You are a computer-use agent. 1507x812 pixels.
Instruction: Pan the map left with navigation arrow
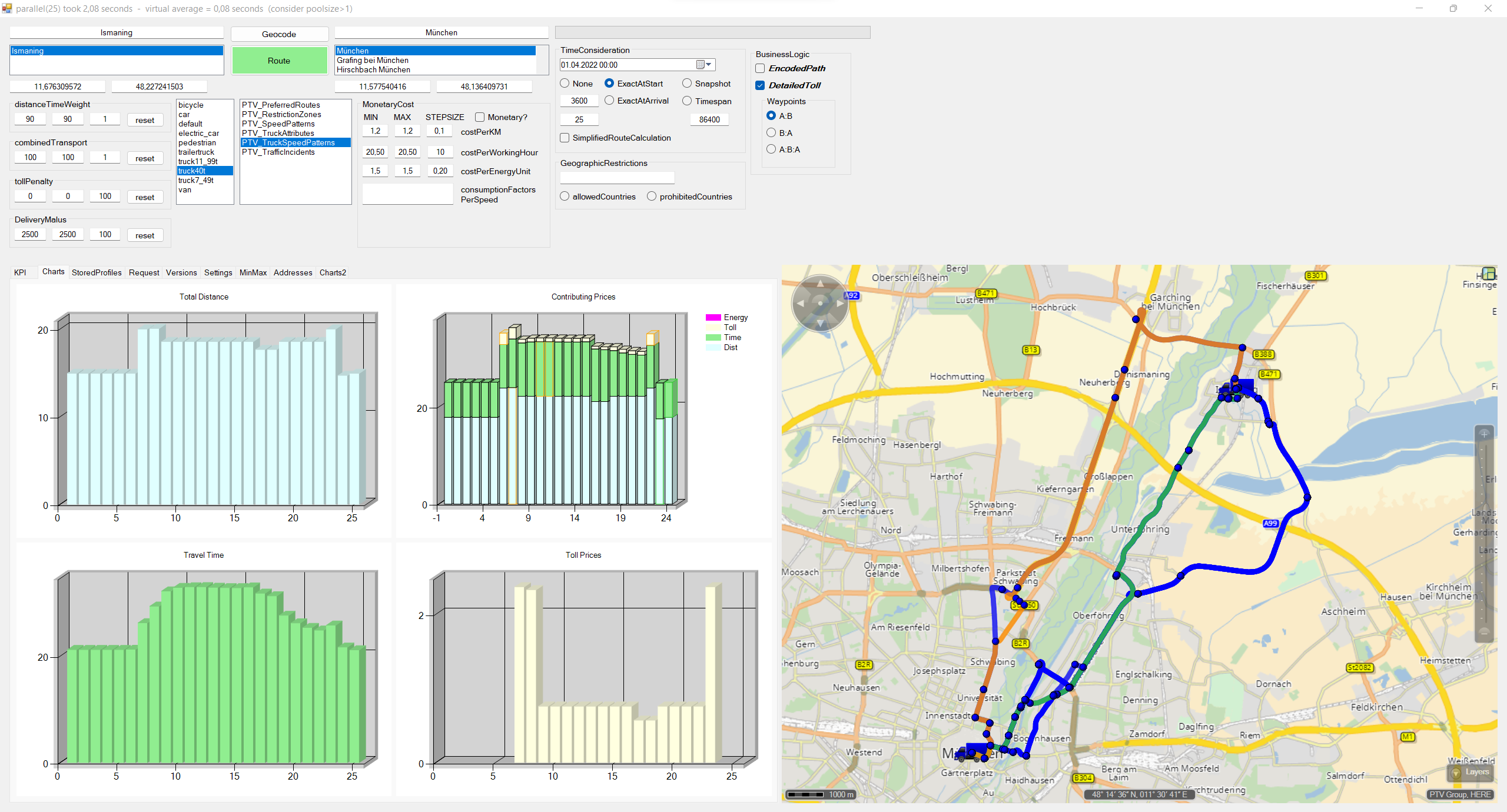(x=800, y=304)
